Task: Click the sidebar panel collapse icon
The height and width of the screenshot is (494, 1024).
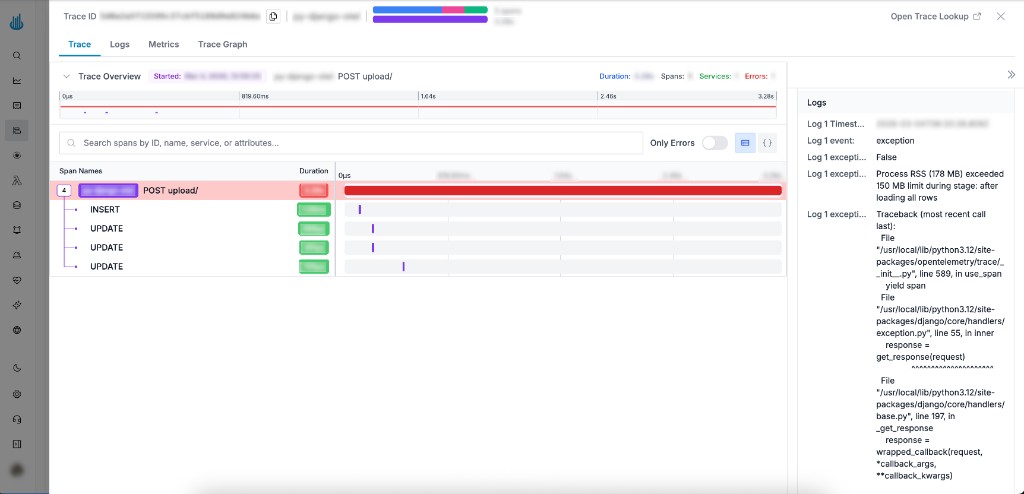Action: click(x=18, y=444)
